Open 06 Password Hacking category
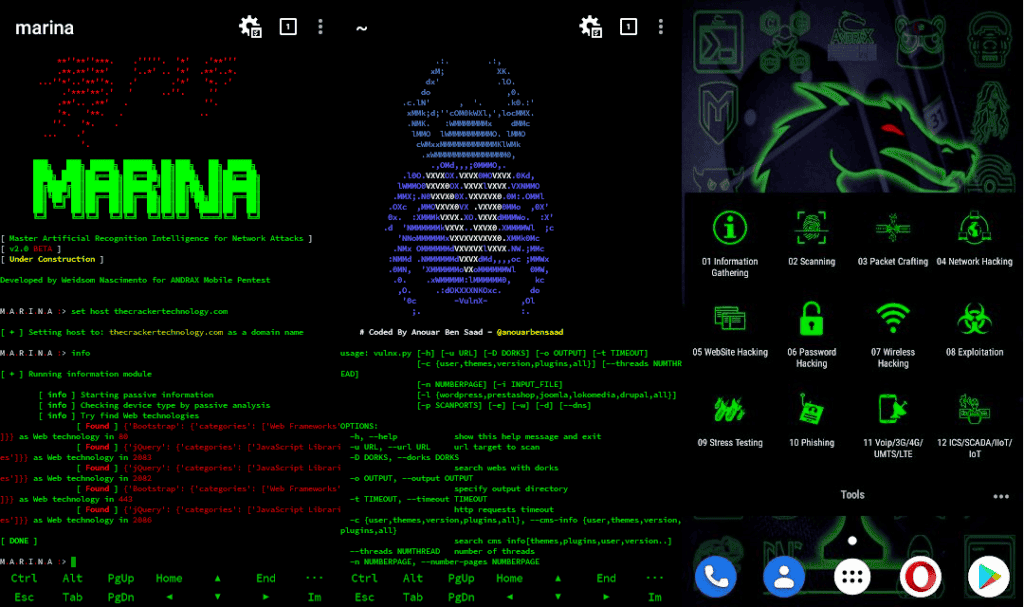The width and height of the screenshot is (1024, 607). (x=812, y=335)
